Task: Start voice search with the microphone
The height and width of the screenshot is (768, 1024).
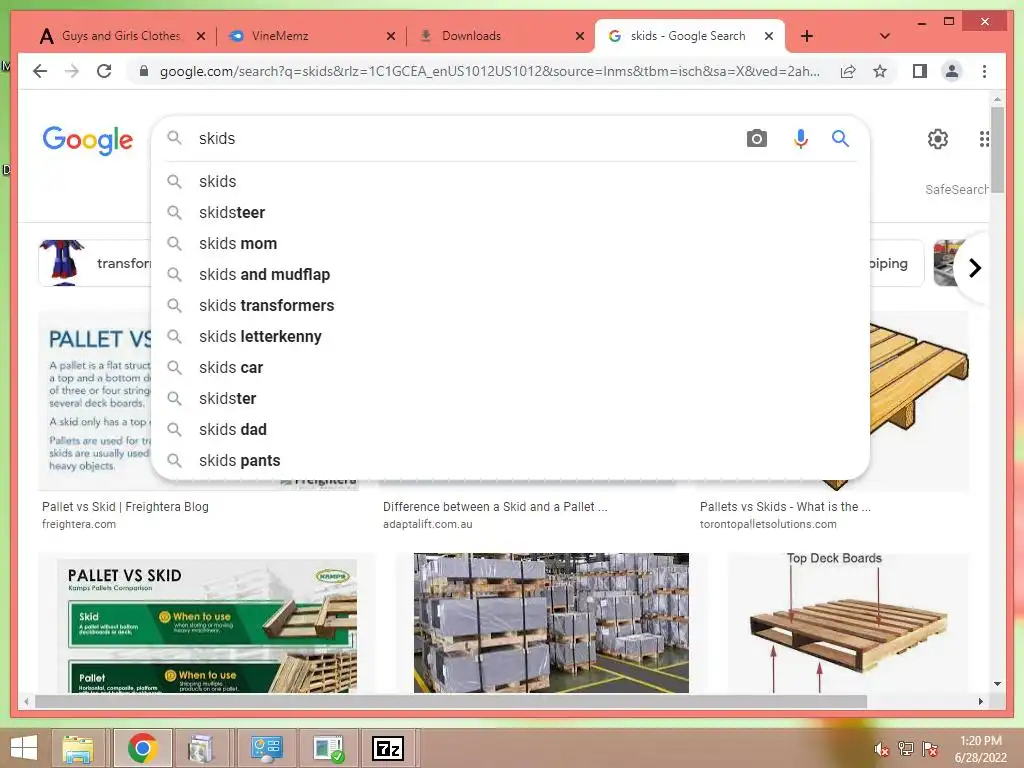Action: [801, 138]
